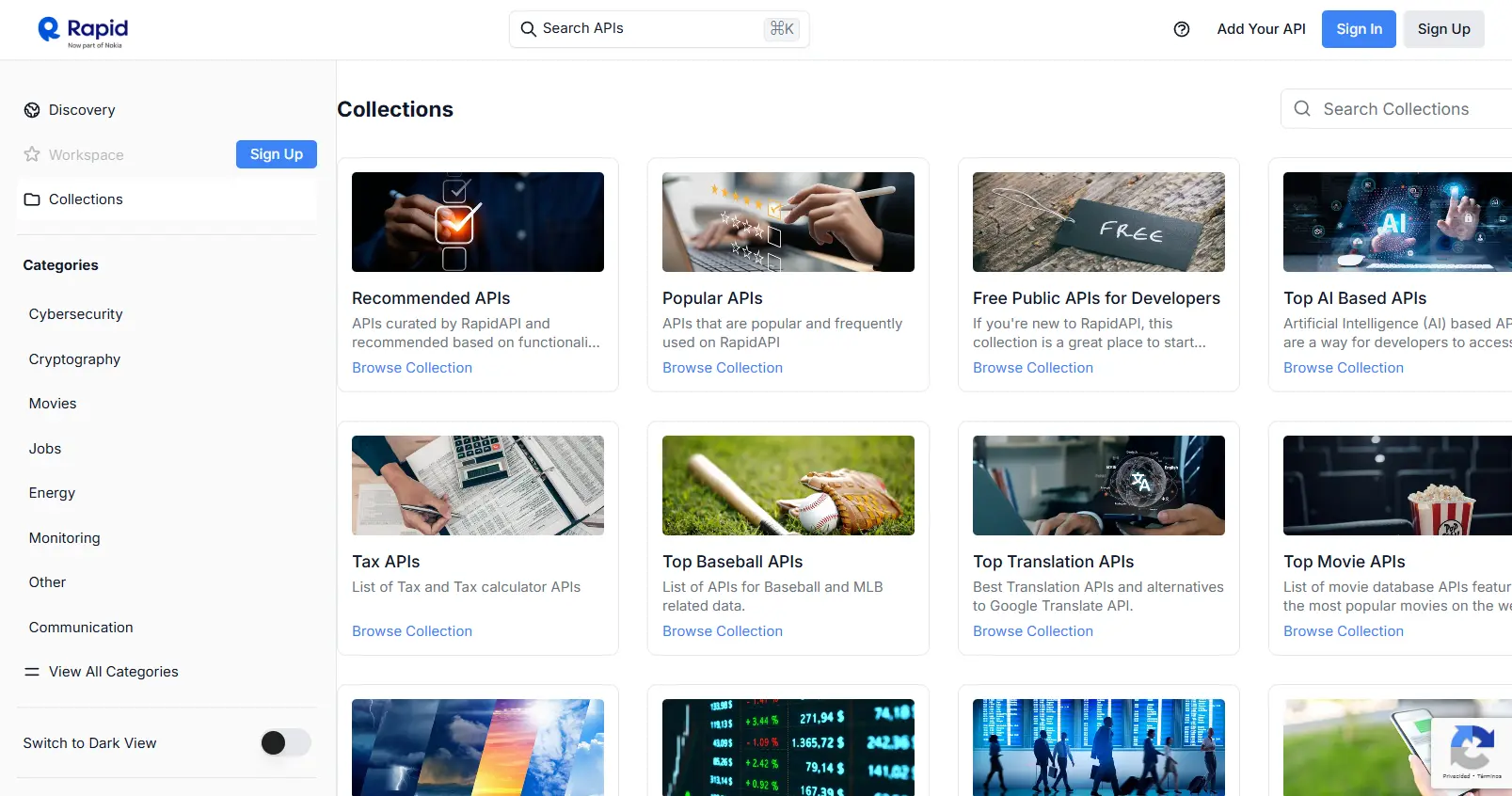Click the stock ticker thumbnail

788,747
